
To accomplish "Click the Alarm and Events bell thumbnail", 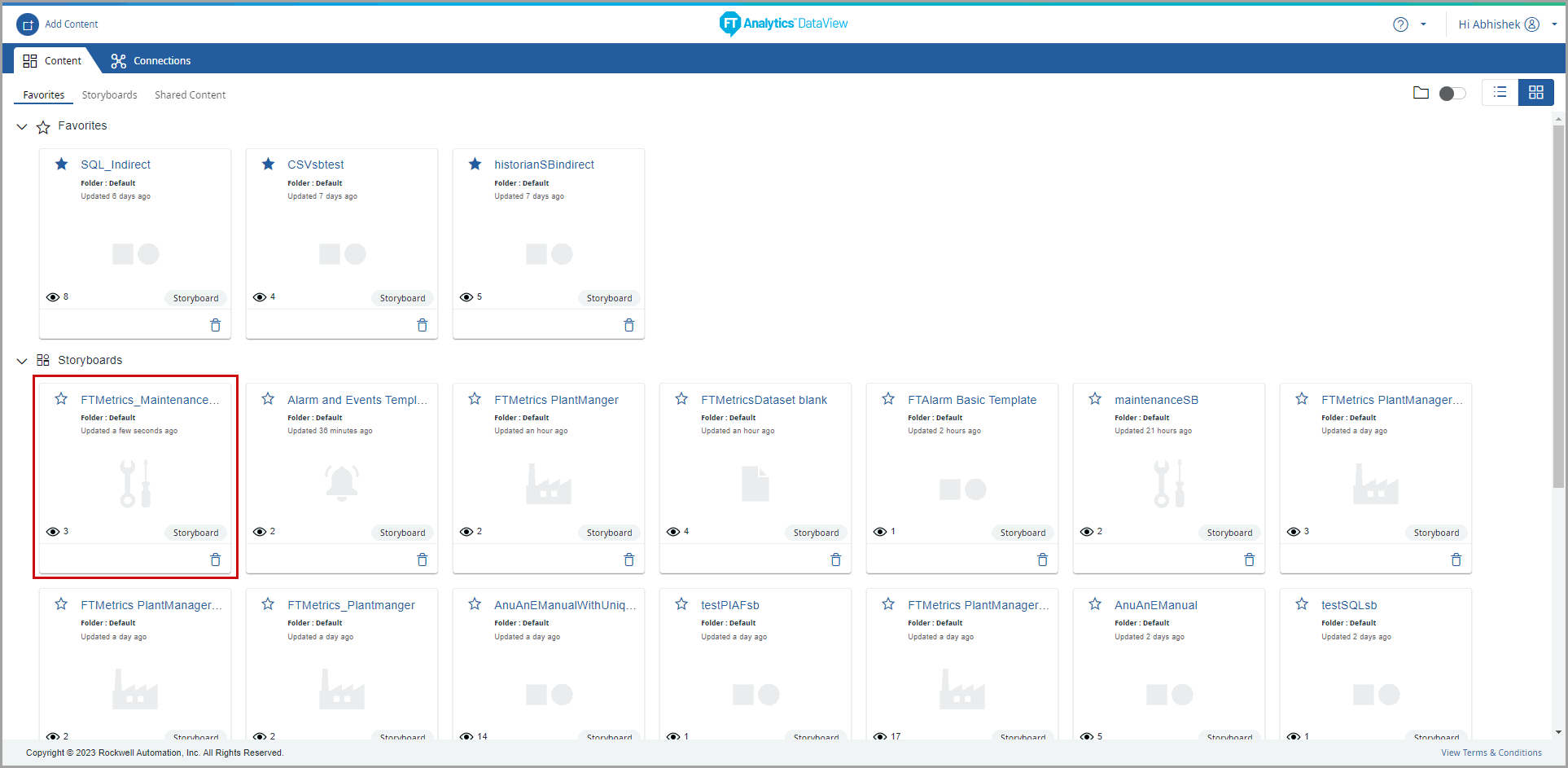I will tap(342, 482).
